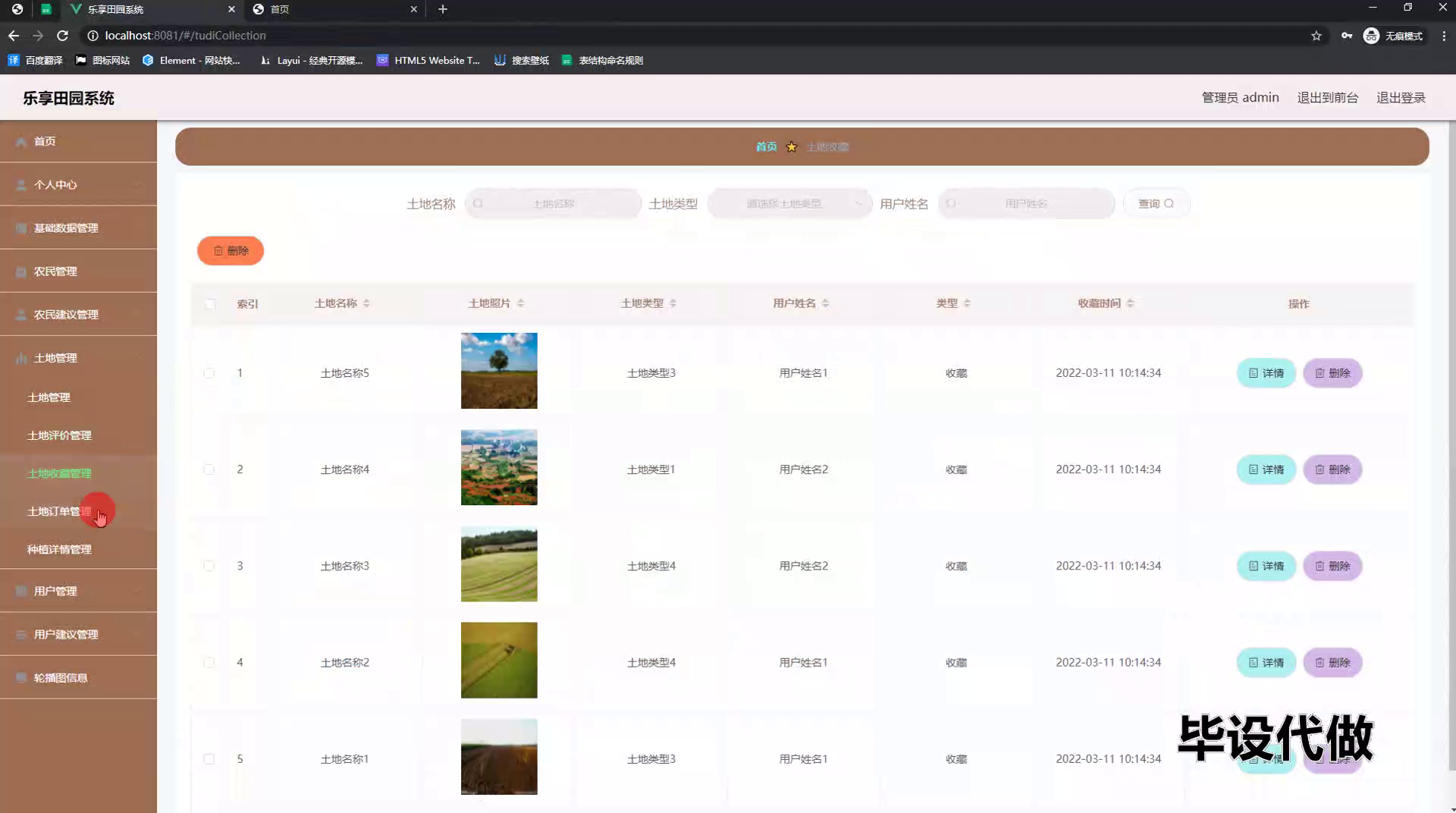The width and height of the screenshot is (1456, 813).
Task: Sort by 土地名称 column arrows
Action: [366, 303]
